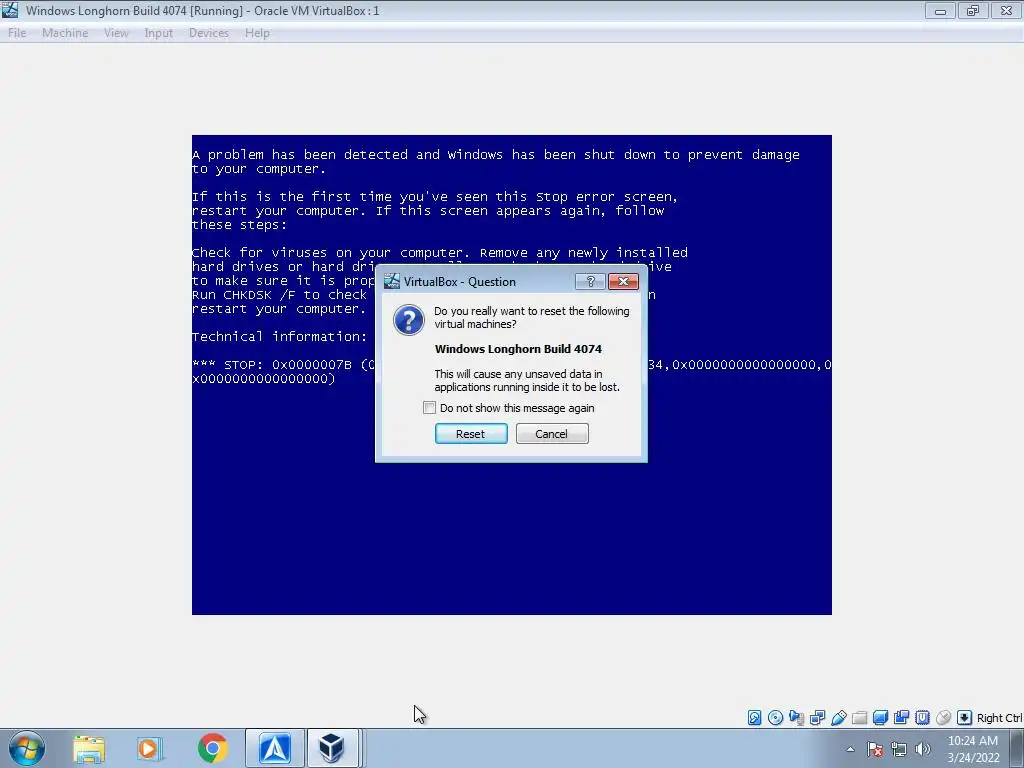Viewport: 1024px width, 768px height.
Task: Click the taskbar clock showing 10:24 AM
Action: (x=973, y=748)
